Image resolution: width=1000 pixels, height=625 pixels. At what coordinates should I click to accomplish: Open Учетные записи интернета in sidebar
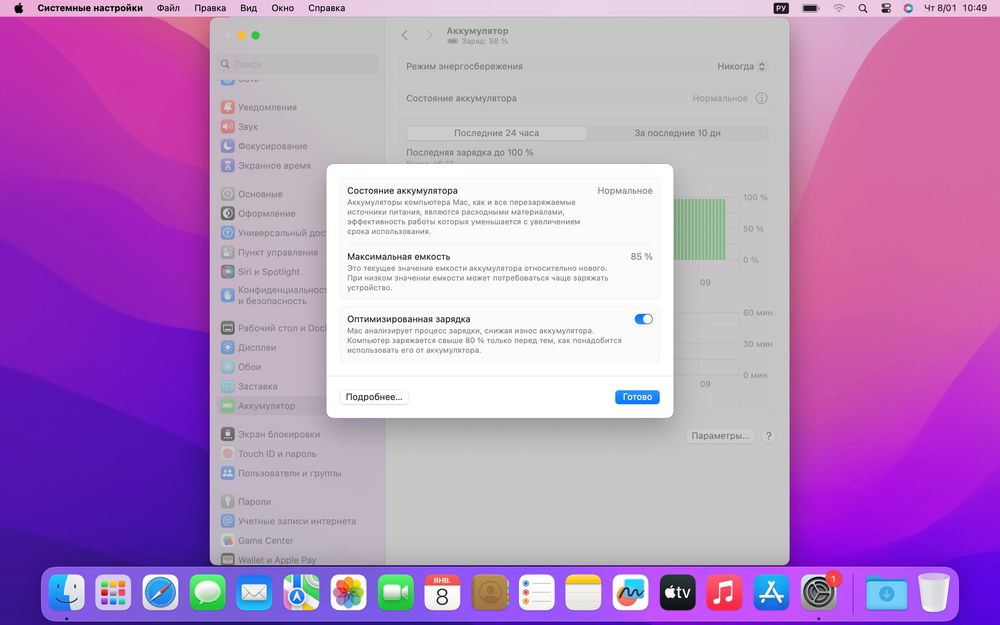coord(298,521)
